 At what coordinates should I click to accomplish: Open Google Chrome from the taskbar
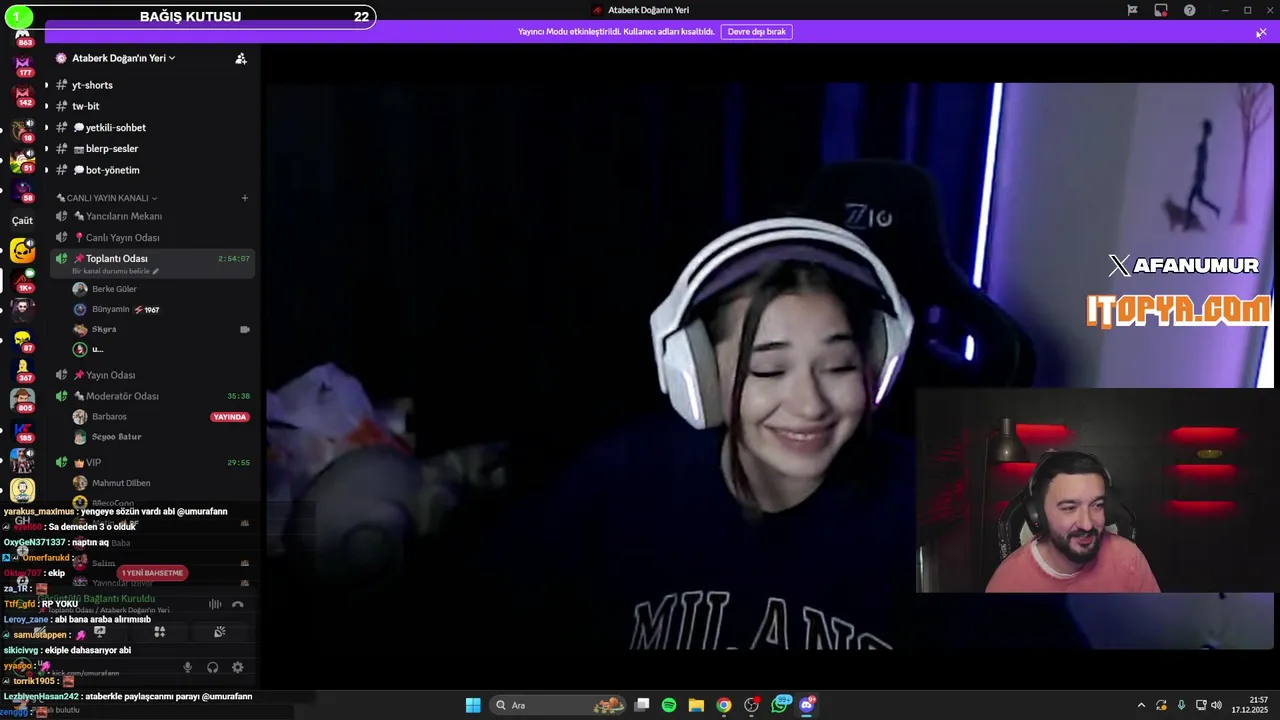724,705
